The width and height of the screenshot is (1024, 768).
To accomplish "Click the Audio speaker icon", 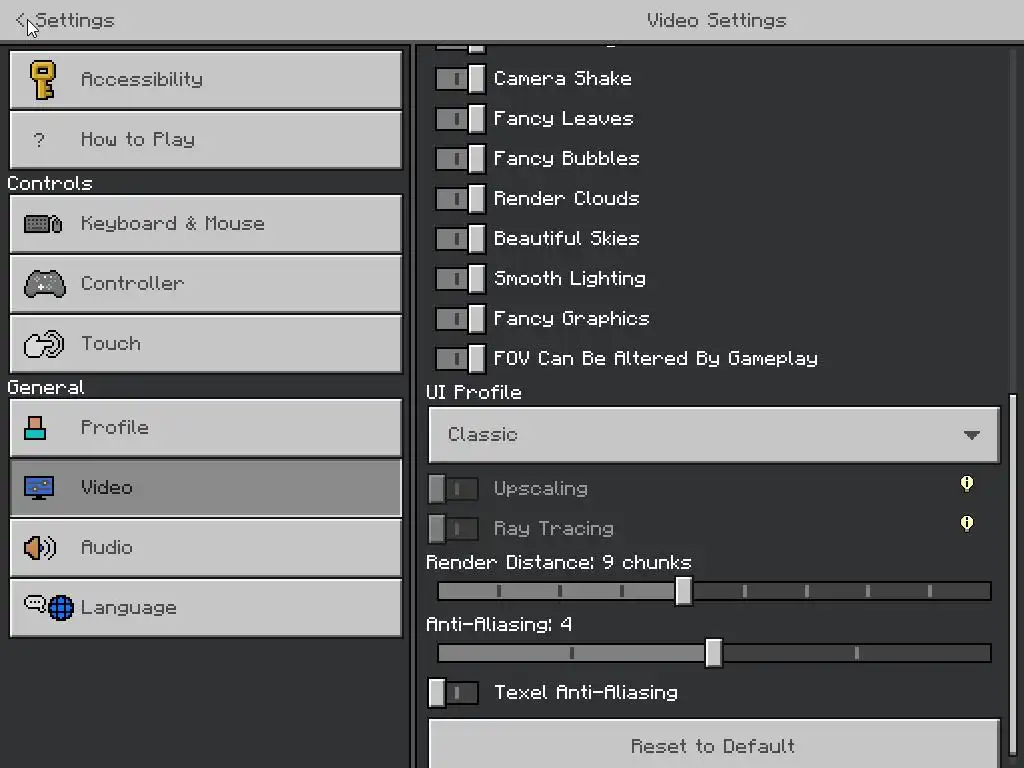I will point(40,548).
